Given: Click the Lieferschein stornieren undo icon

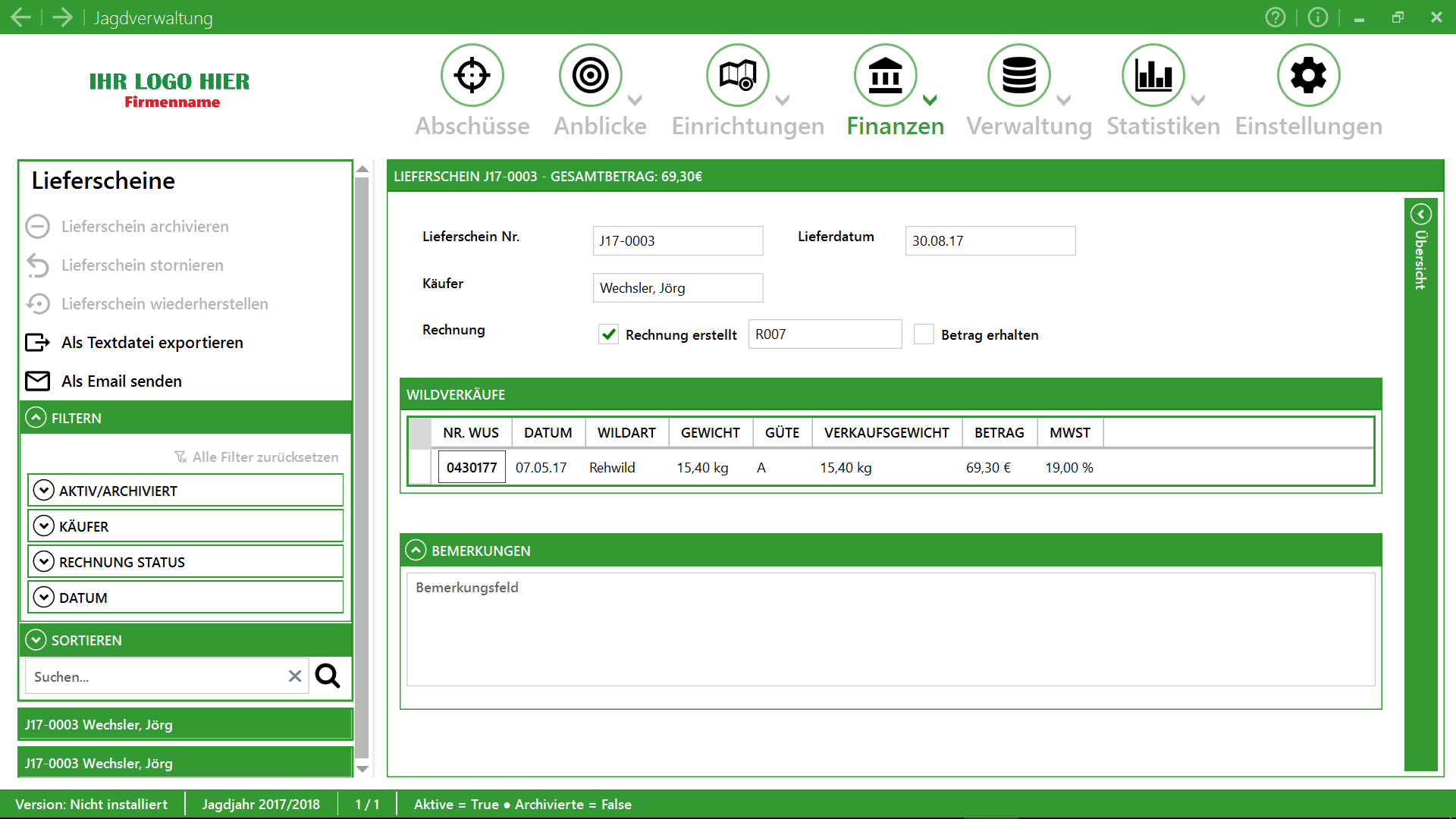Looking at the screenshot, I should point(37,265).
